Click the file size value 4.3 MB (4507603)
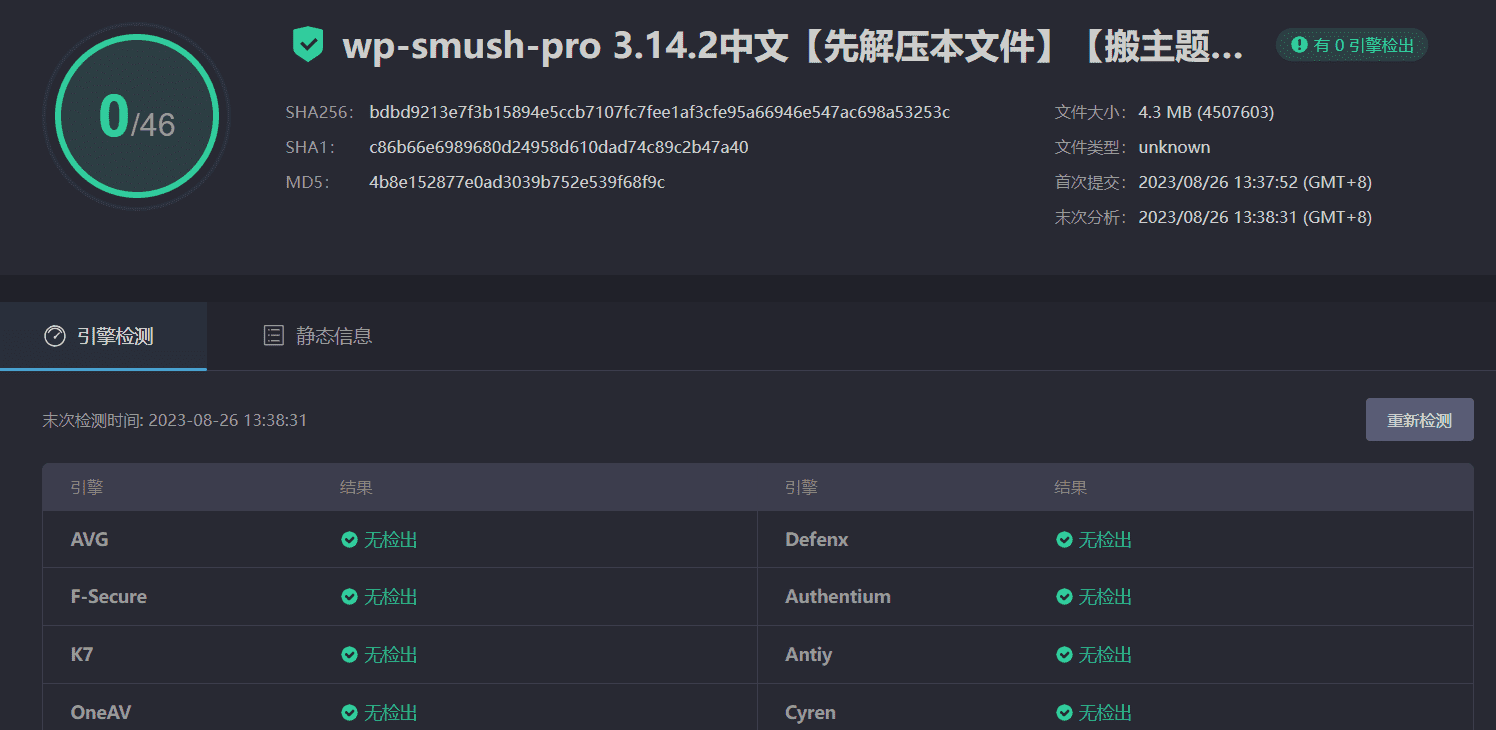Image resolution: width=1496 pixels, height=730 pixels. click(x=1206, y=112)
